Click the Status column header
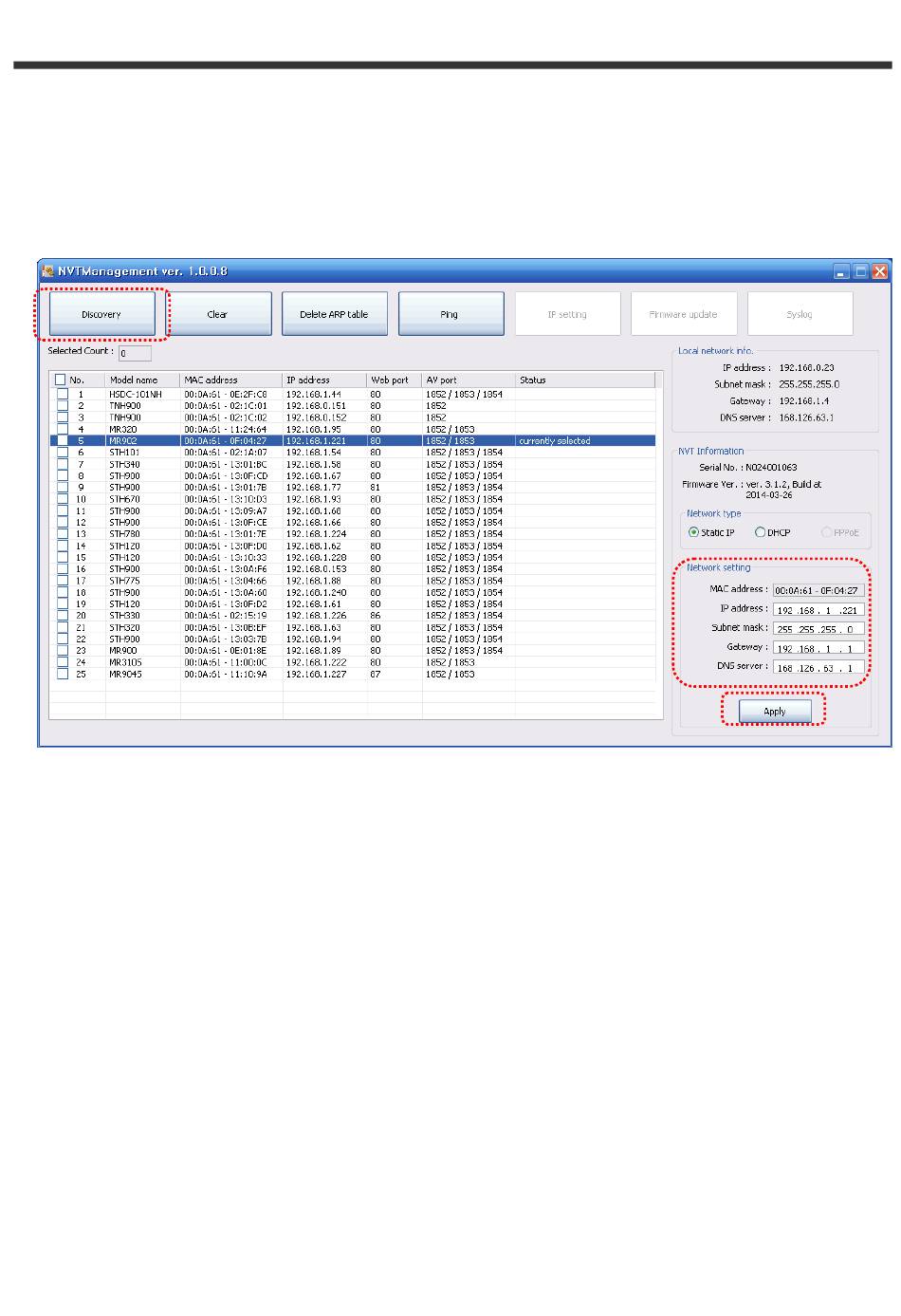Image resolution: width=901 pixels, height=1316 pixels. (584, 380)
